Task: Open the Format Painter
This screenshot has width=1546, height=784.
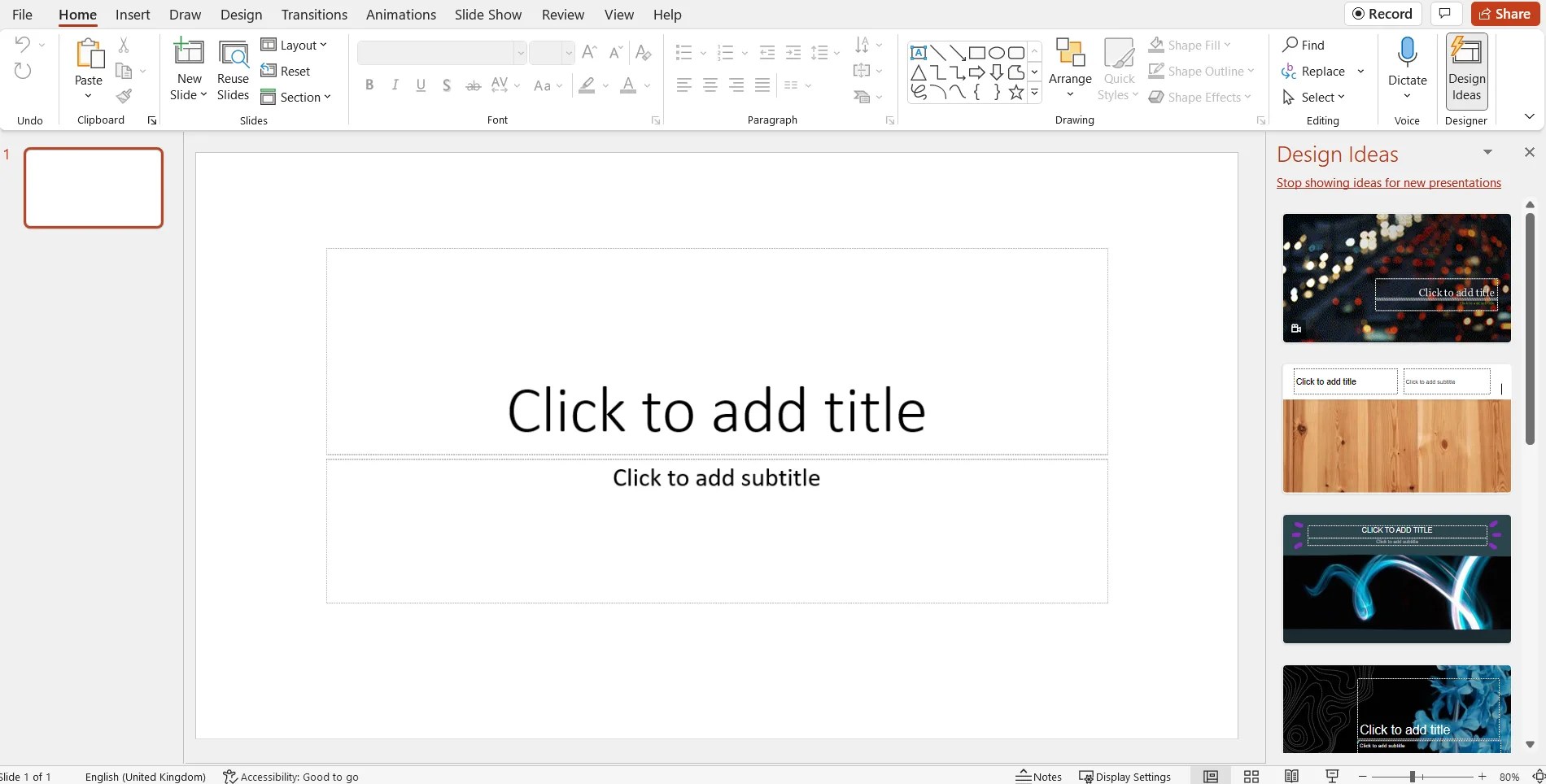Action: point(123,96)
